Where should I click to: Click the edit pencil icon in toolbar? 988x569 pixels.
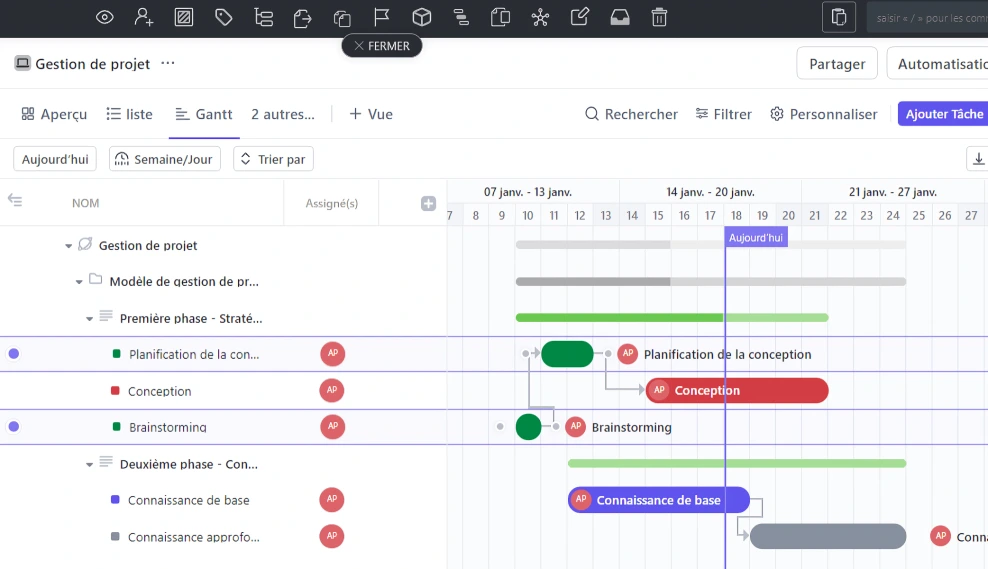point(580,17)
